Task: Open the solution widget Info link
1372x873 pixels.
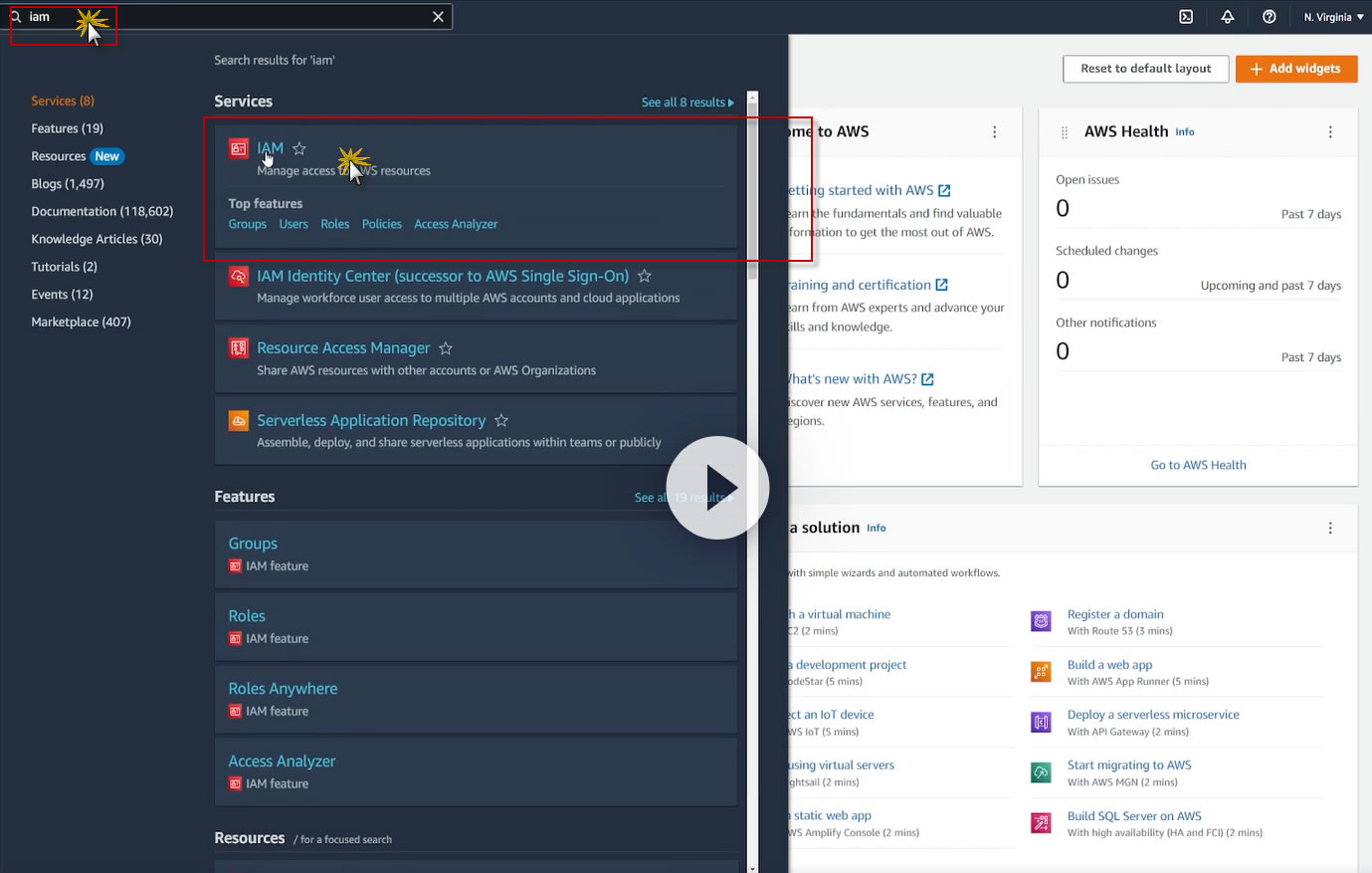Action: pos(876,529)
